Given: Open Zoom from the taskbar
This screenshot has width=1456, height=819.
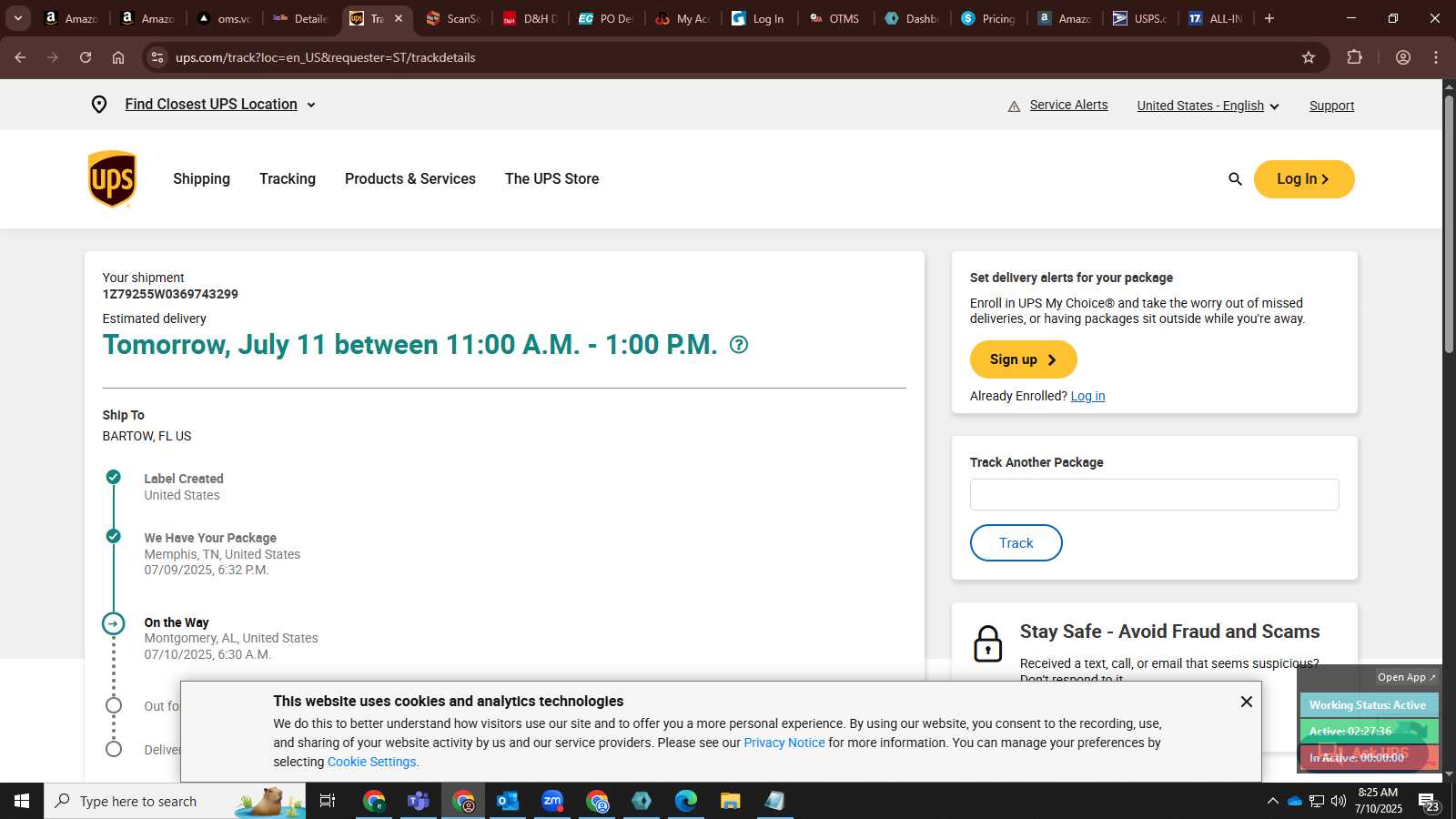Looking at the screenshot, I should [552, 801].
